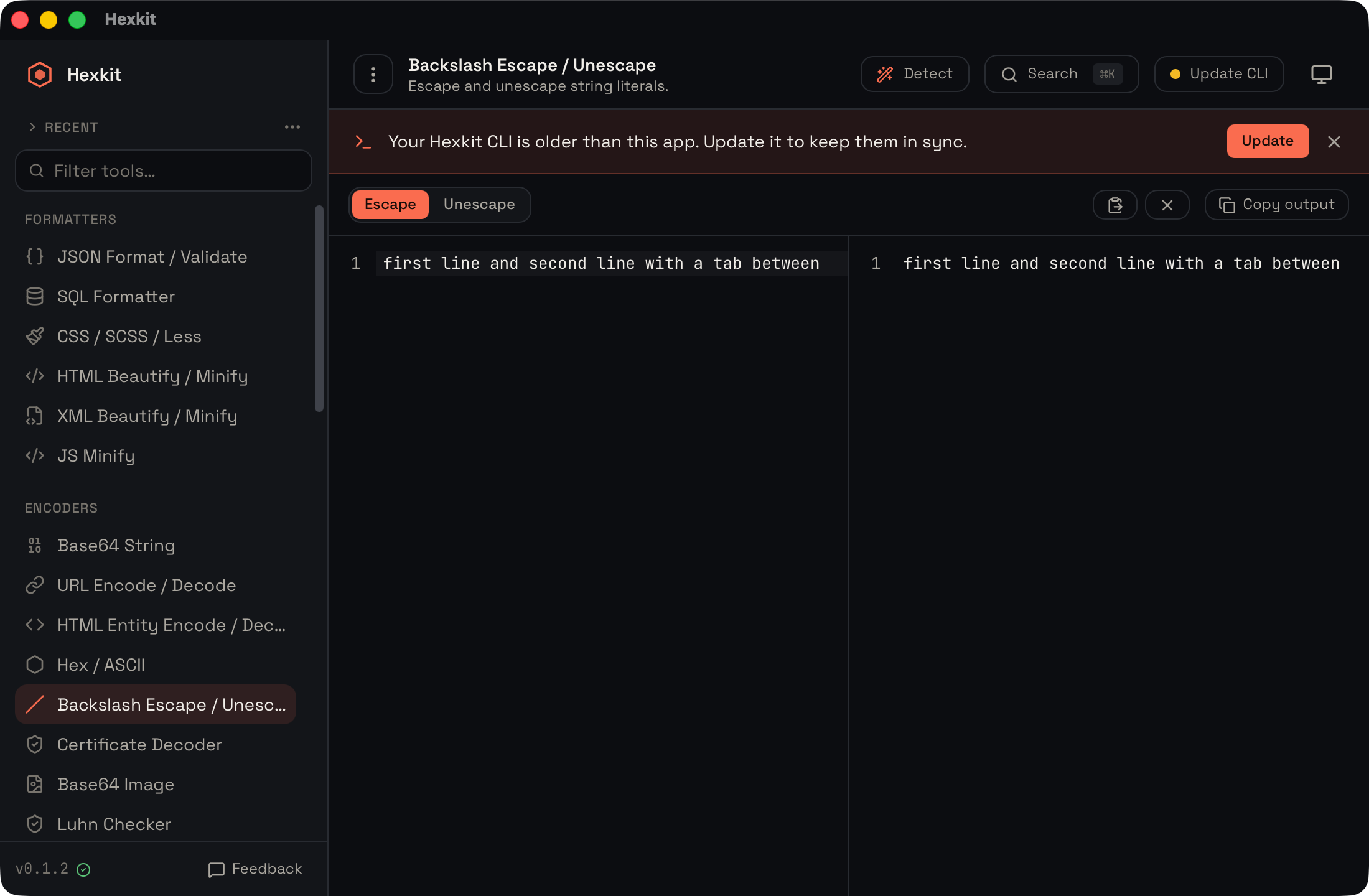Open HTML Entity Encode / Decode tool
Image resolution: width=1369 pixels, height=896 pixels.
pos(156,625)
